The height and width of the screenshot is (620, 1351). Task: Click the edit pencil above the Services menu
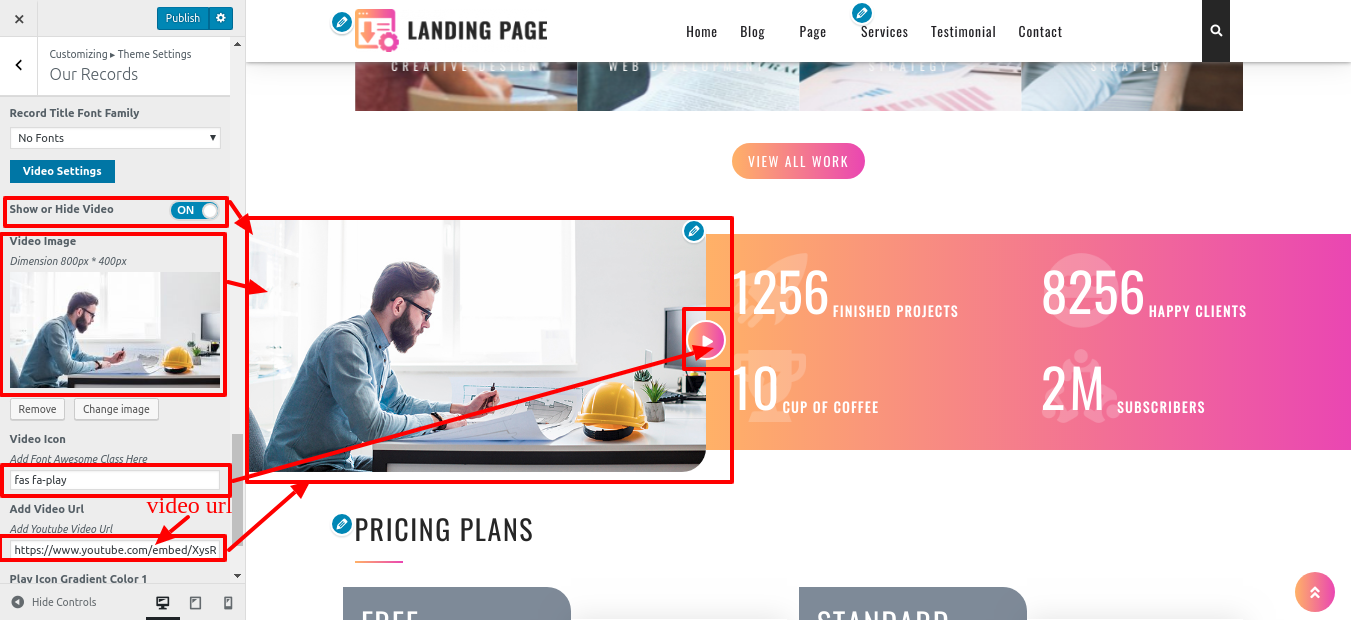point(861,13)
